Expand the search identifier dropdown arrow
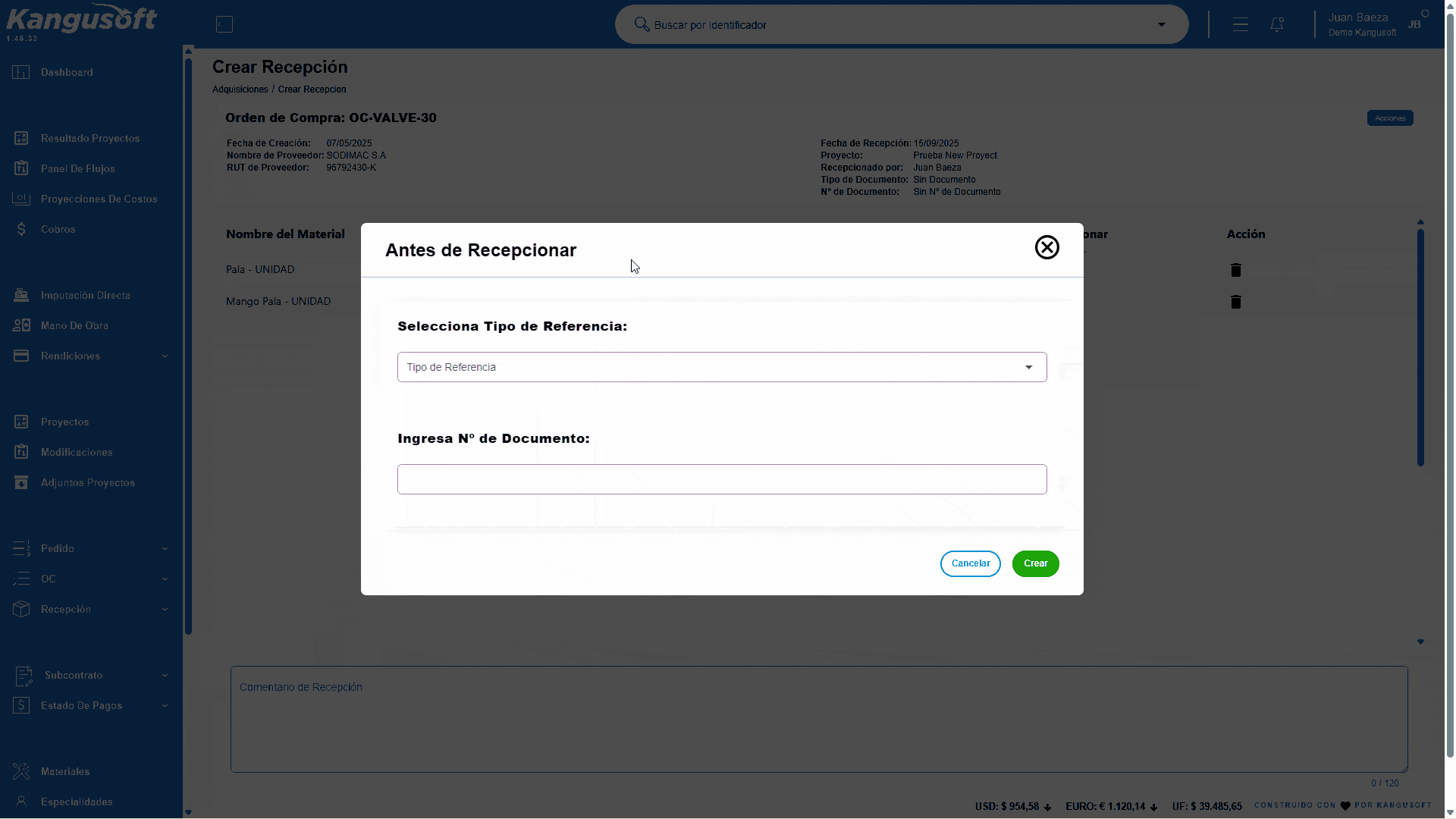1456x819 pixels. (1162, 24)
